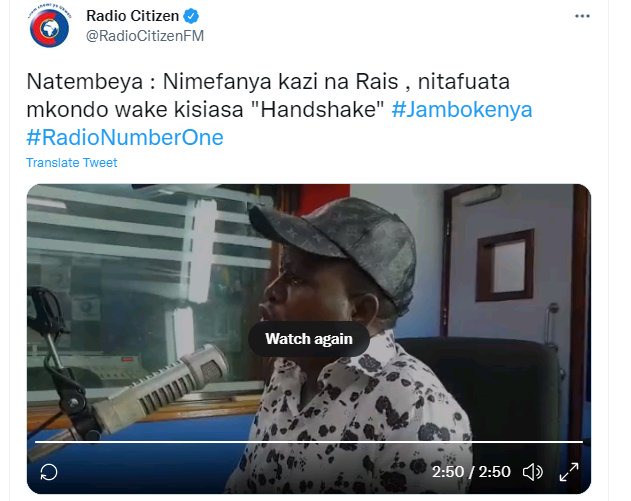Click the word "Handshake" in the tweet
Viewport: 631px width, 501px height.
click(x=320, y=109)
